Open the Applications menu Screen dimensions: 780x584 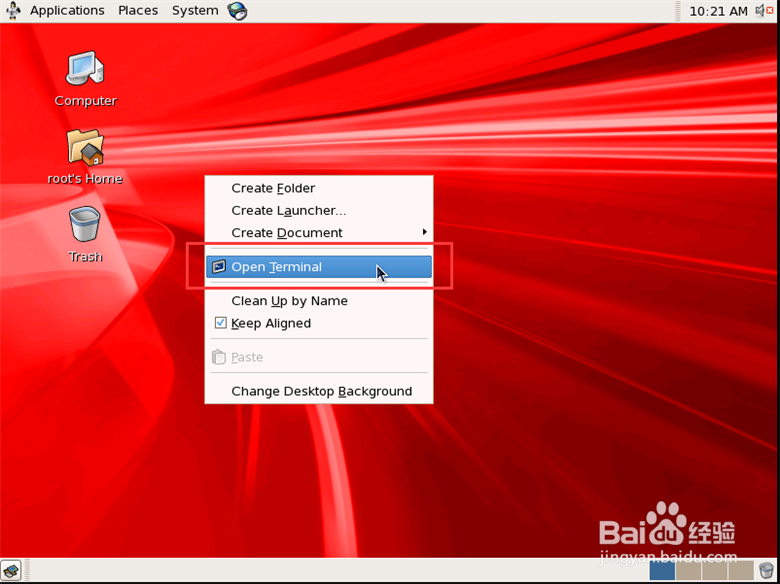[67, 10]
